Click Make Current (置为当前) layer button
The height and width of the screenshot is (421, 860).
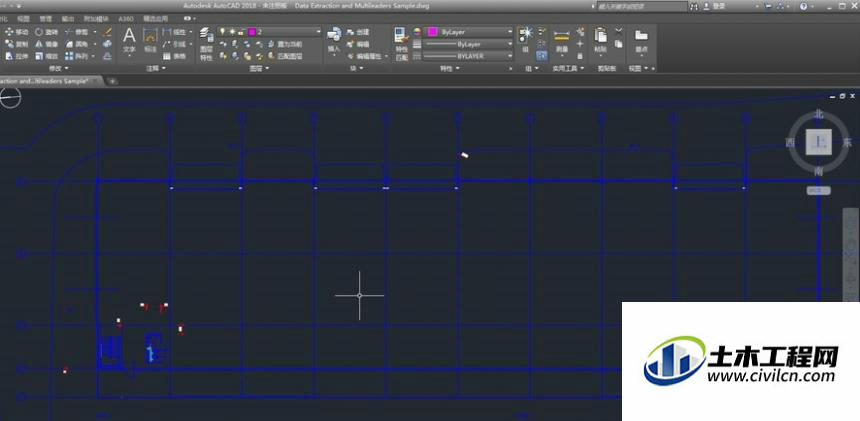tap(284, 44)
